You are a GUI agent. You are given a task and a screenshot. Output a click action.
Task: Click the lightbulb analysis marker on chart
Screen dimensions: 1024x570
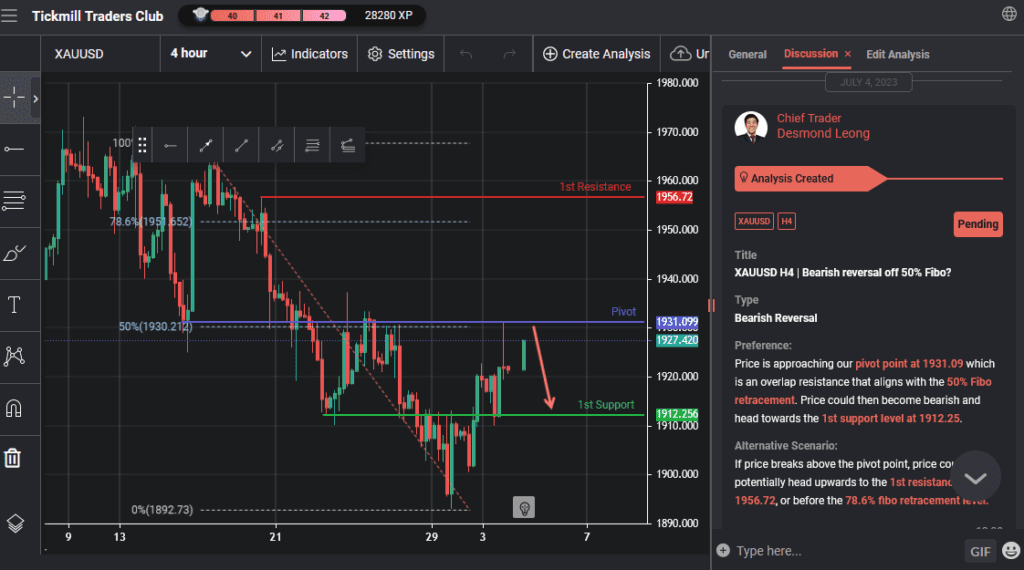tap(523, 508)
